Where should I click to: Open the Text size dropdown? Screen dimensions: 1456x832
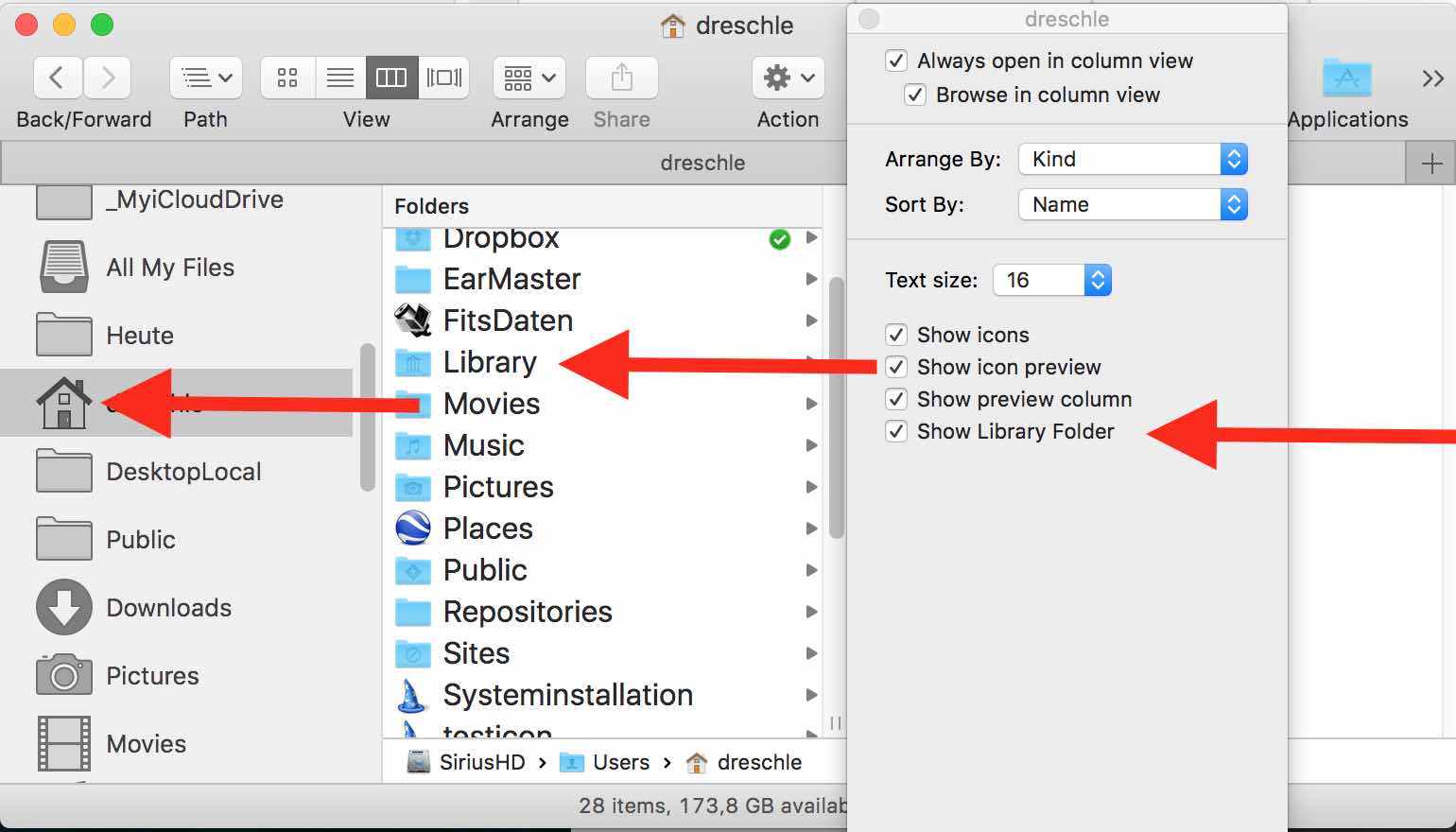coord(1052,280)
